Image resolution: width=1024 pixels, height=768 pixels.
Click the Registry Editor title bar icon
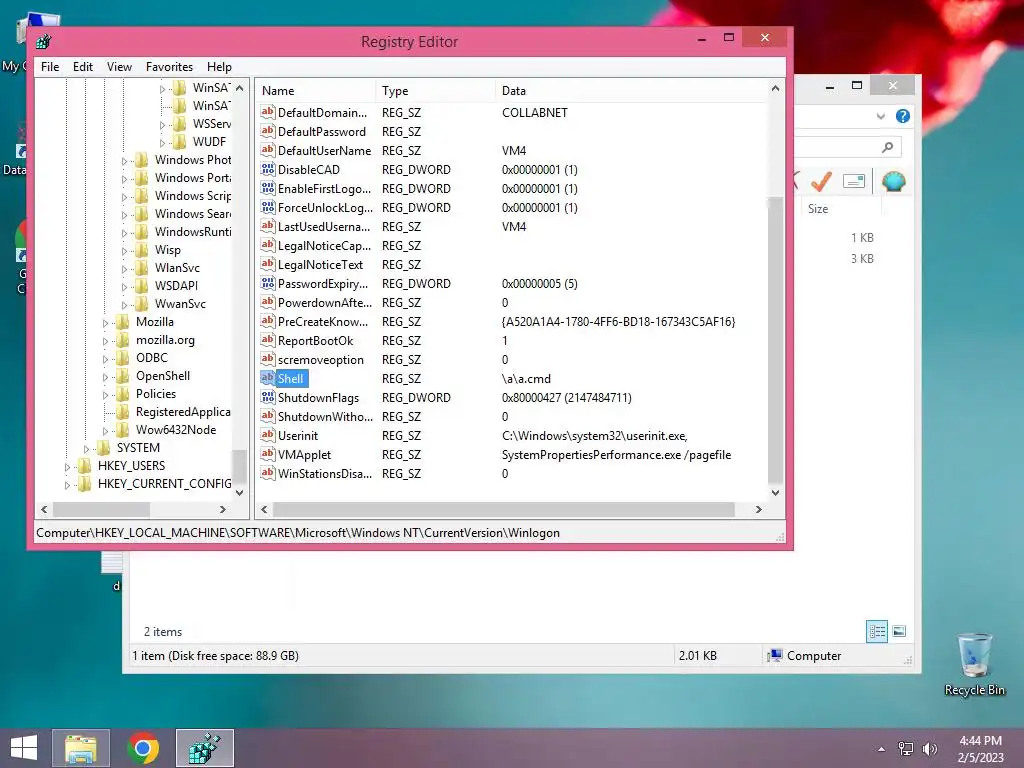pyautogui.click(x=44, y=41)
